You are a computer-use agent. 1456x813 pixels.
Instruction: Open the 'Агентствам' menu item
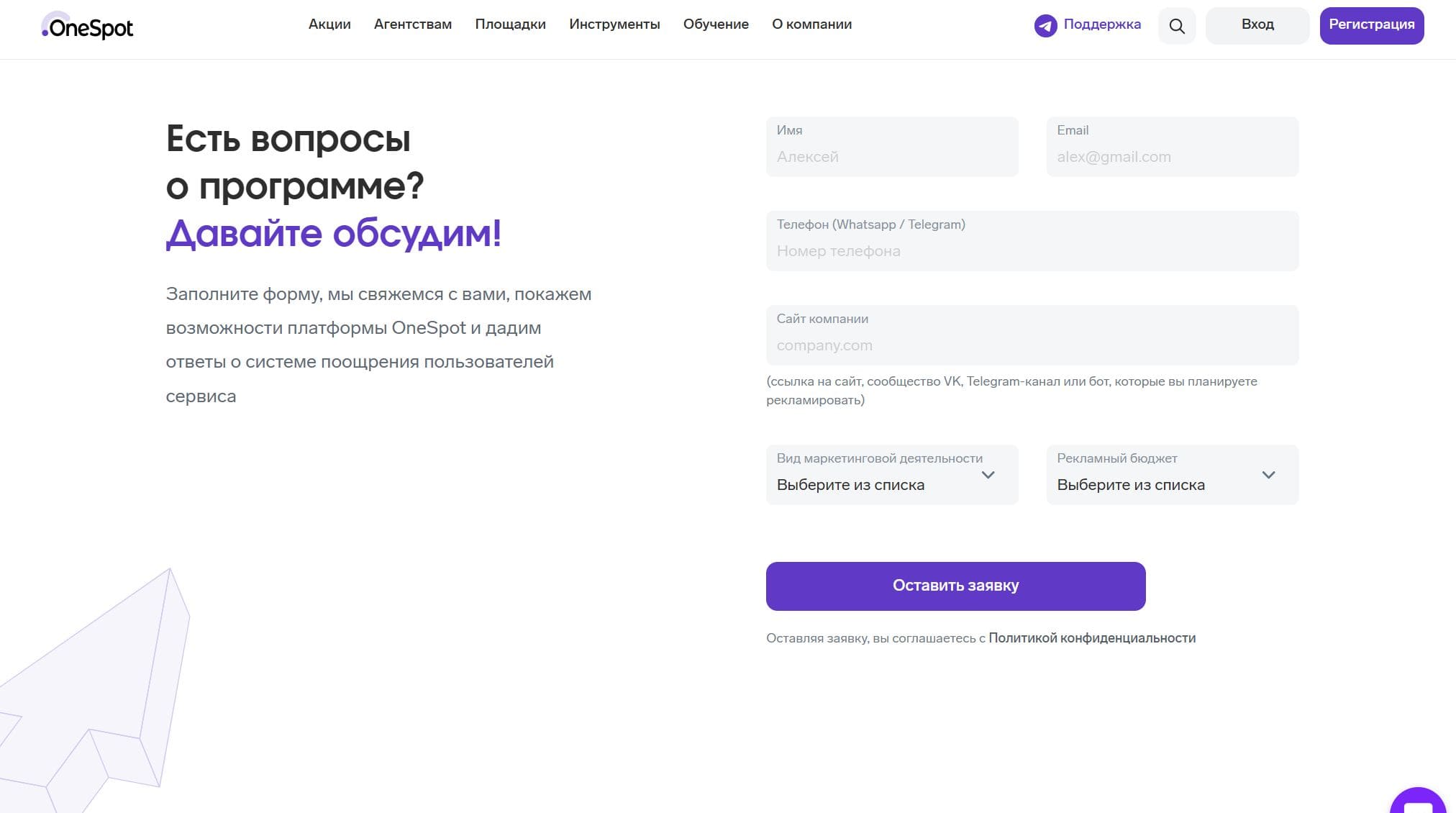412,24
